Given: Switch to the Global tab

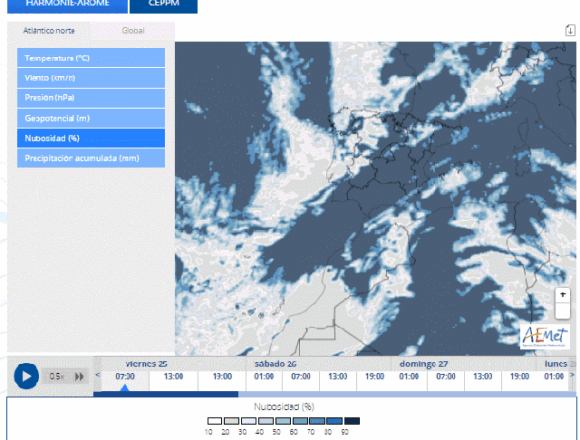Looking at the screenshot, I should [133, 31].
